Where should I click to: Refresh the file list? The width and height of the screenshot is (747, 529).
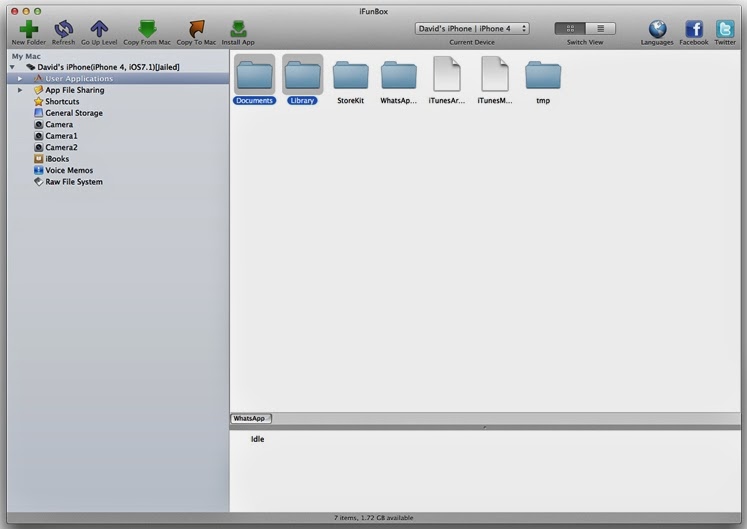(x=63, y=29)
